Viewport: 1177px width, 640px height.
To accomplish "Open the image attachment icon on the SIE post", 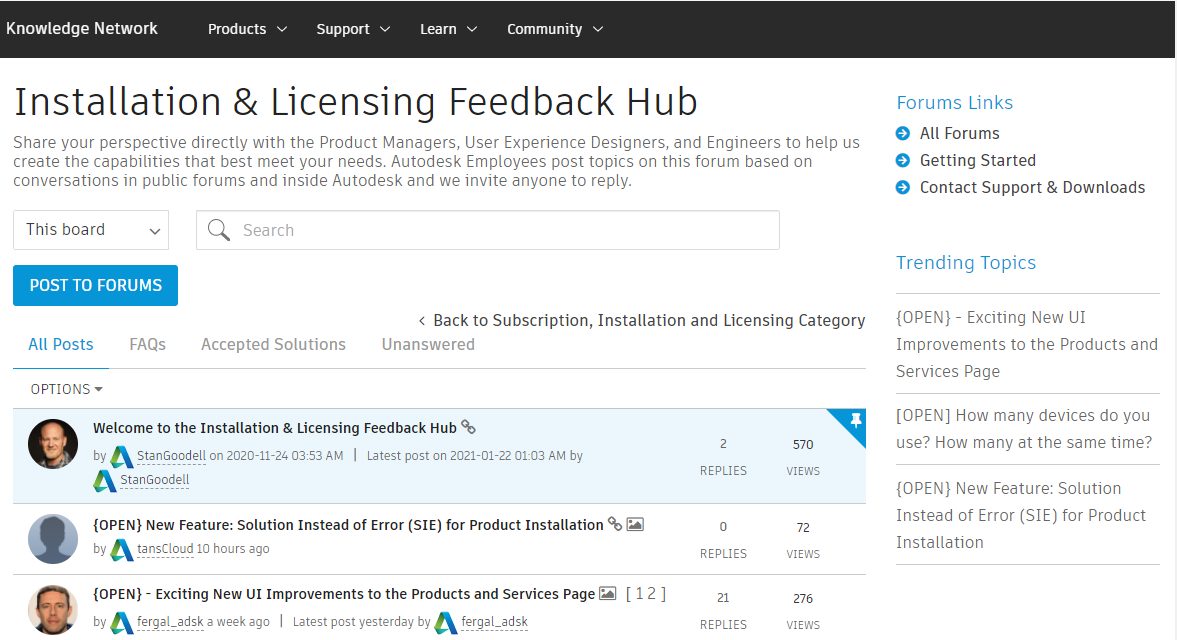I will (x=636, y=523).
